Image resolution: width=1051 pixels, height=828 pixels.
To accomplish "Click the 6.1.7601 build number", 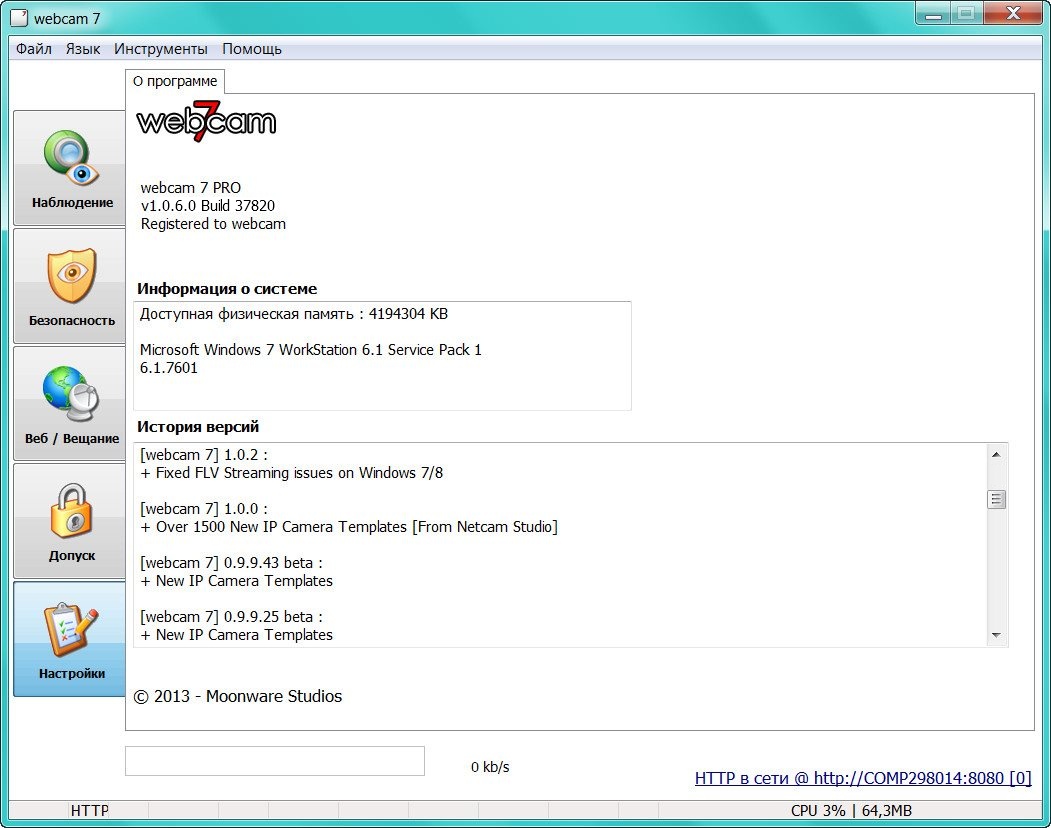I will pos(169,367).
